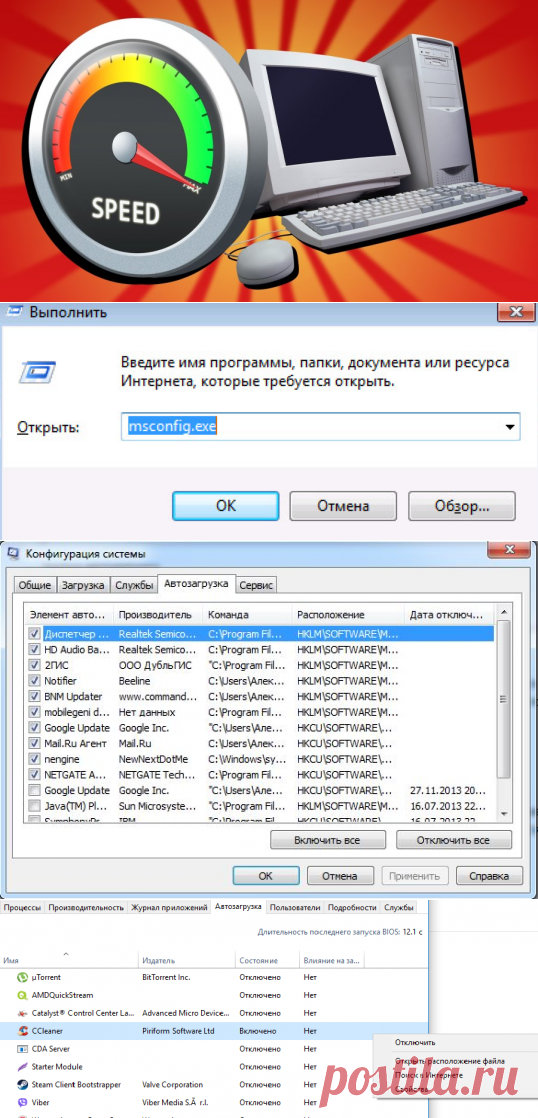This screenshot has height=1118, width=538.
Task: Click the sort arrow above the Имя column
Action: (68, 953)
